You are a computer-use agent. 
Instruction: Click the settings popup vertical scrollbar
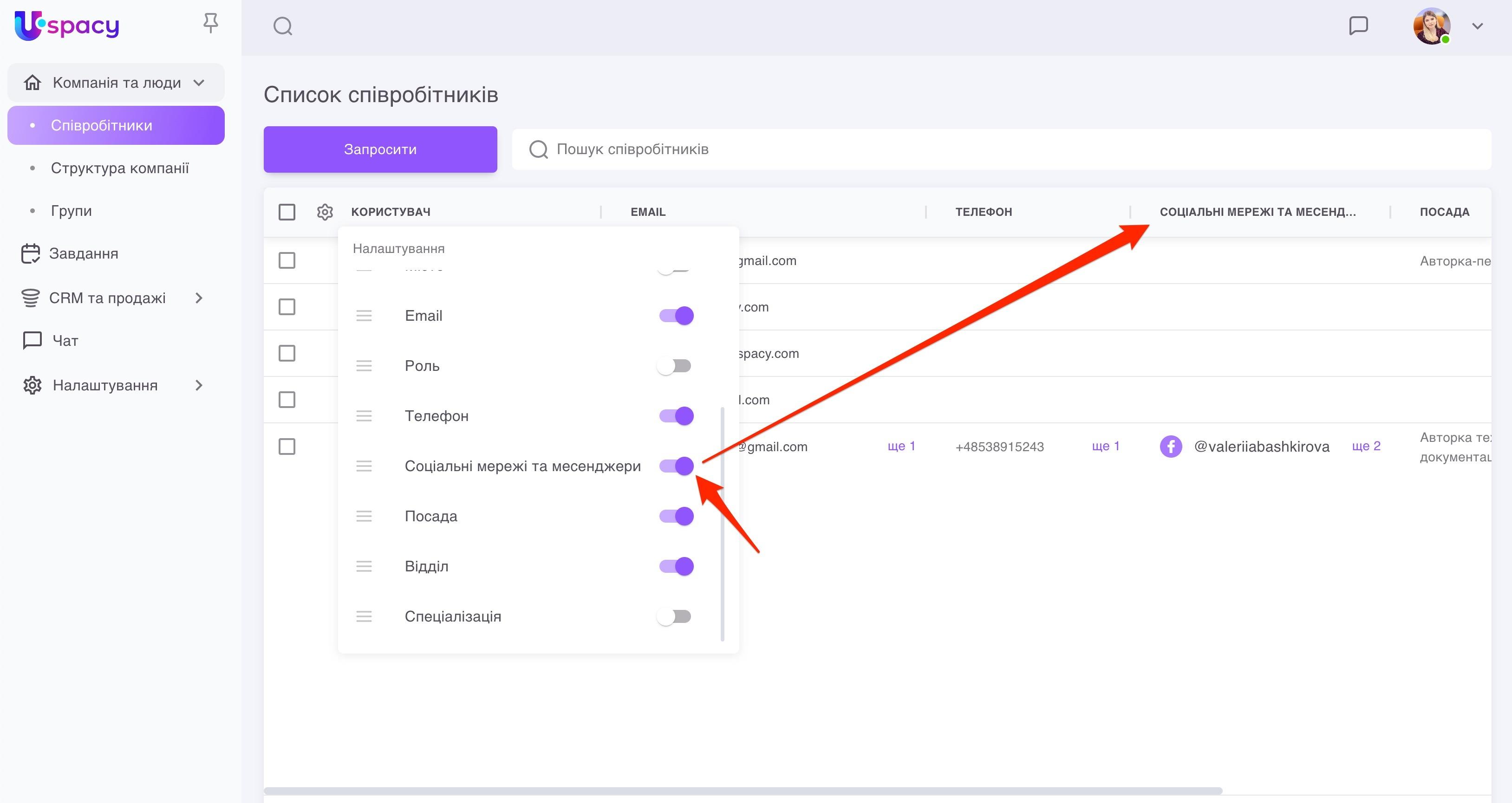tap(722, 525)
